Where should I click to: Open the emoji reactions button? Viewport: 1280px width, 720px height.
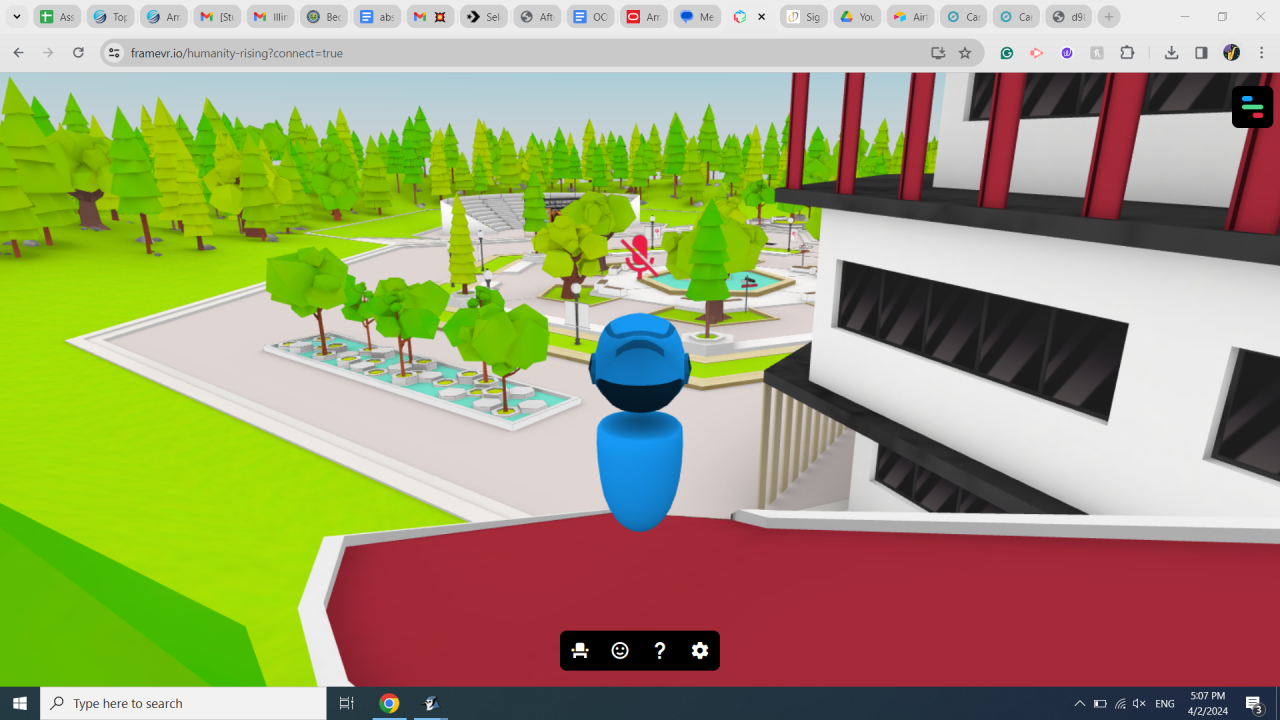620,651
